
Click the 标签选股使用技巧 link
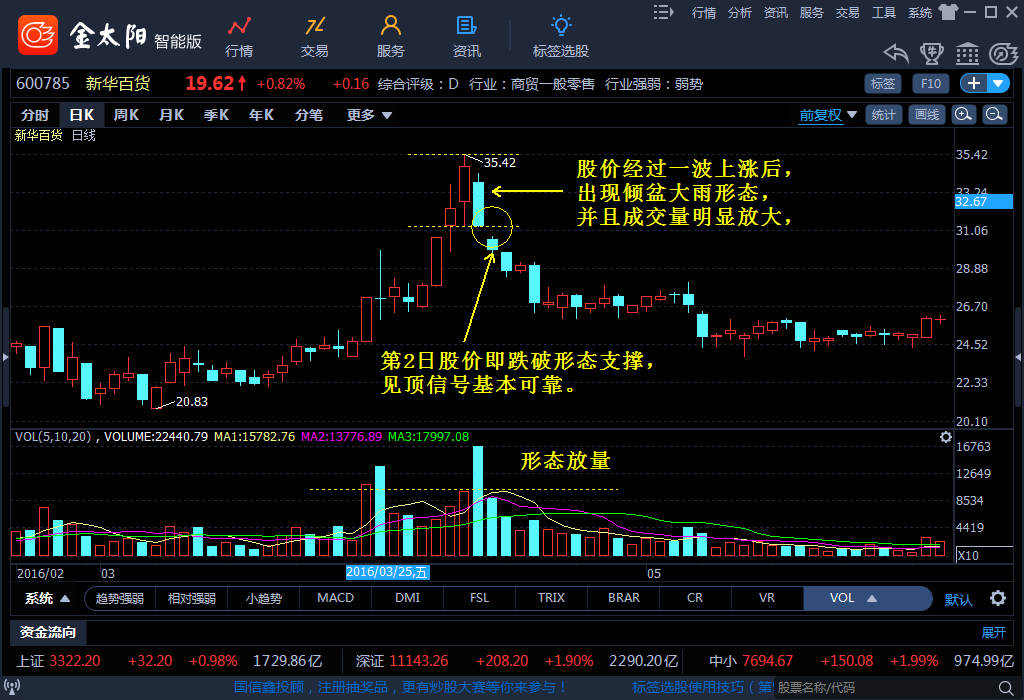coord(701,687)
